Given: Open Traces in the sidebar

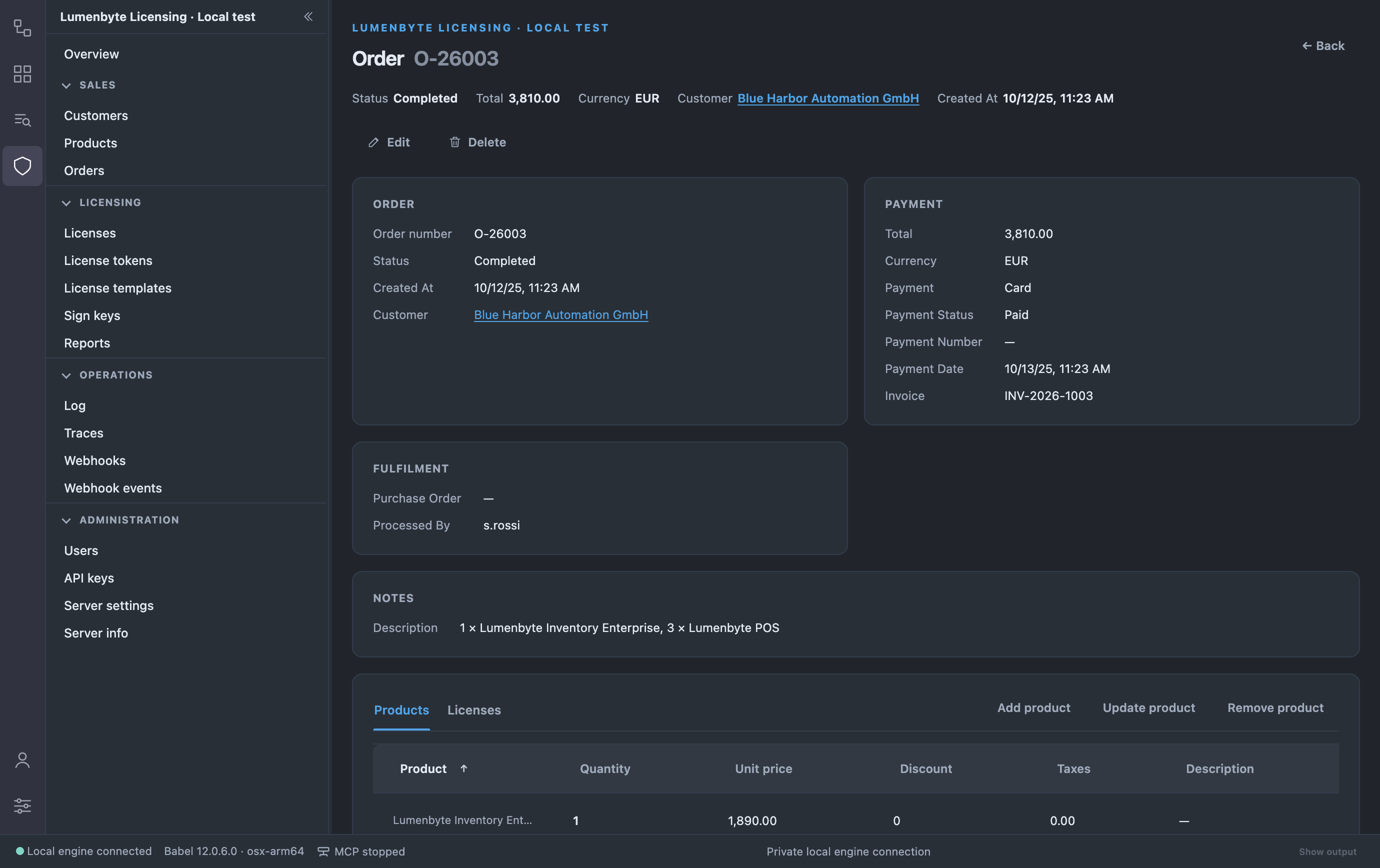Looking at the screenshot, I should [83, 433].
